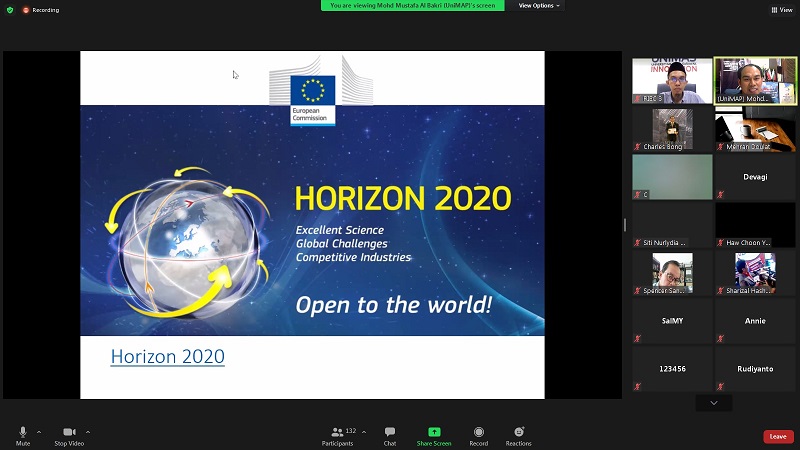Click the Recording indicator
Screen dimensions: 800x450
[x=41, y=10]
